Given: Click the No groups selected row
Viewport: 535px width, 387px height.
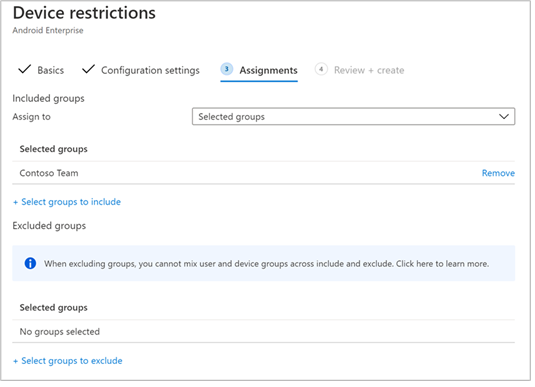Looking at the screenshot, I should (263, 332).
